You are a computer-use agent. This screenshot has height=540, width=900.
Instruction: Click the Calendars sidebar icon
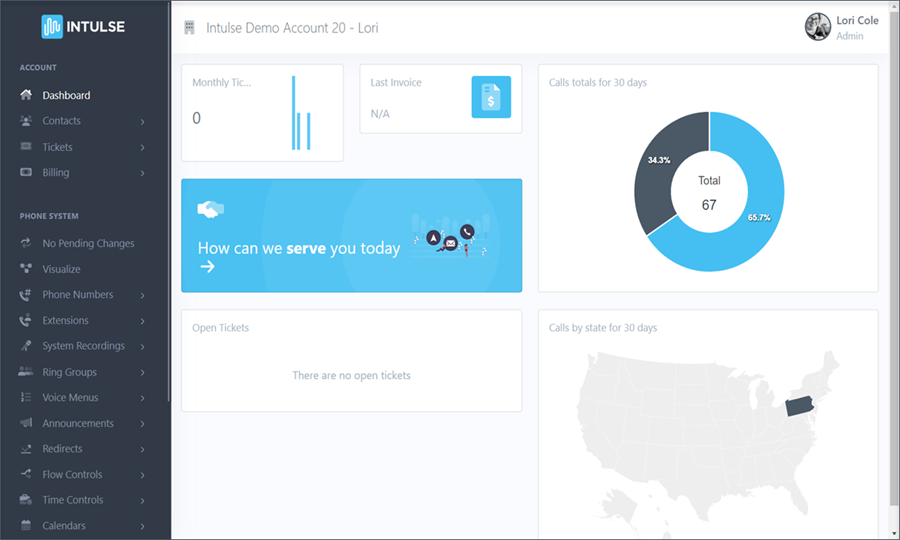(x=26, y=526)
